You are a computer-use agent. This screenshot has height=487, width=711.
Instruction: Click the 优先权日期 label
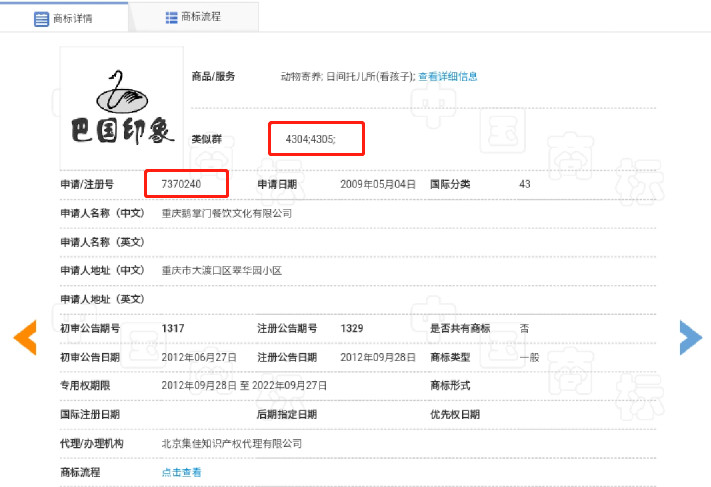click(455, 414)
